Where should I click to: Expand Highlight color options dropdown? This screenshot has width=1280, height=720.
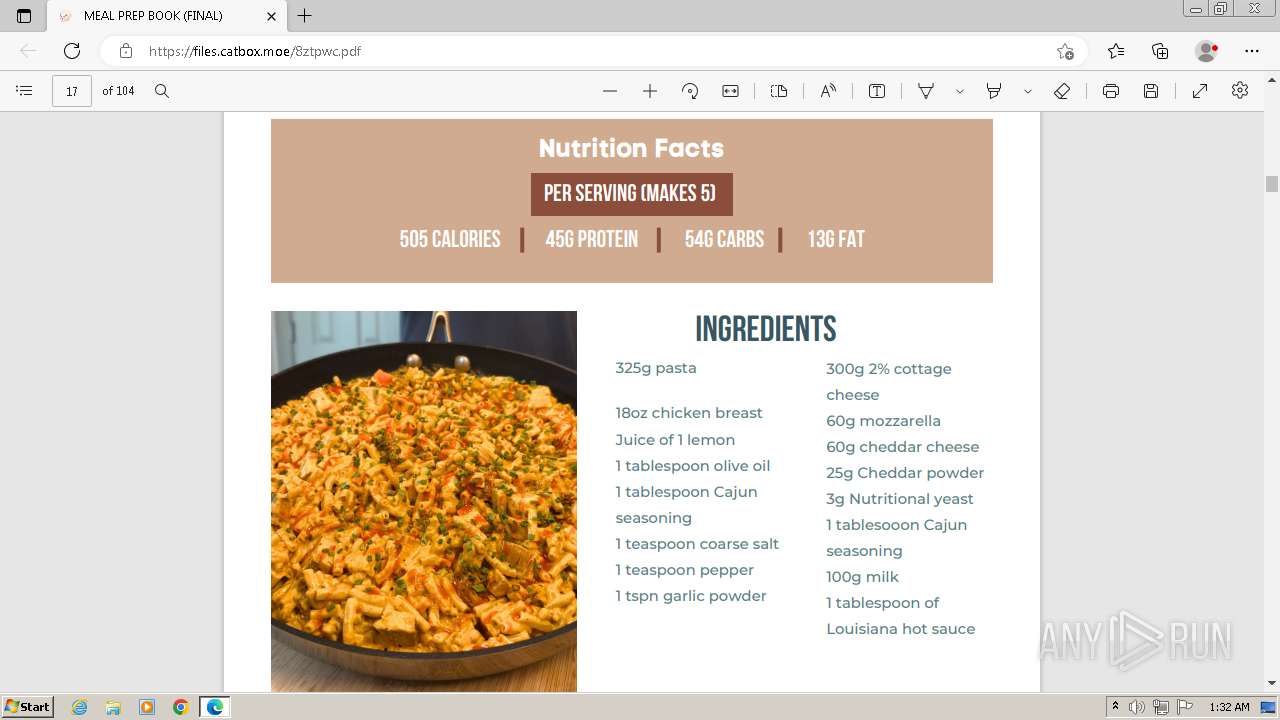click(x=1028, y=91)
